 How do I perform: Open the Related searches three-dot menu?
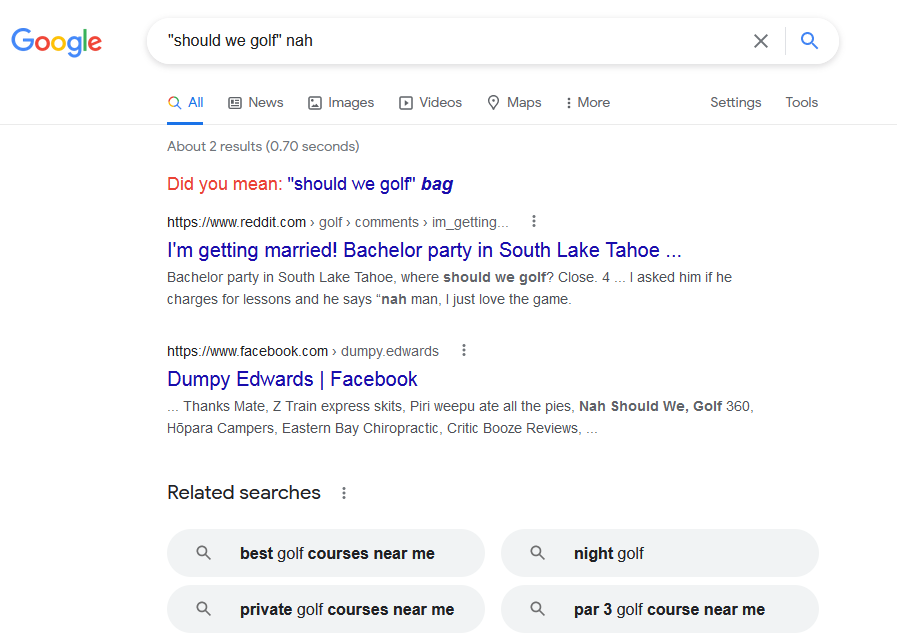pos(344,493)
